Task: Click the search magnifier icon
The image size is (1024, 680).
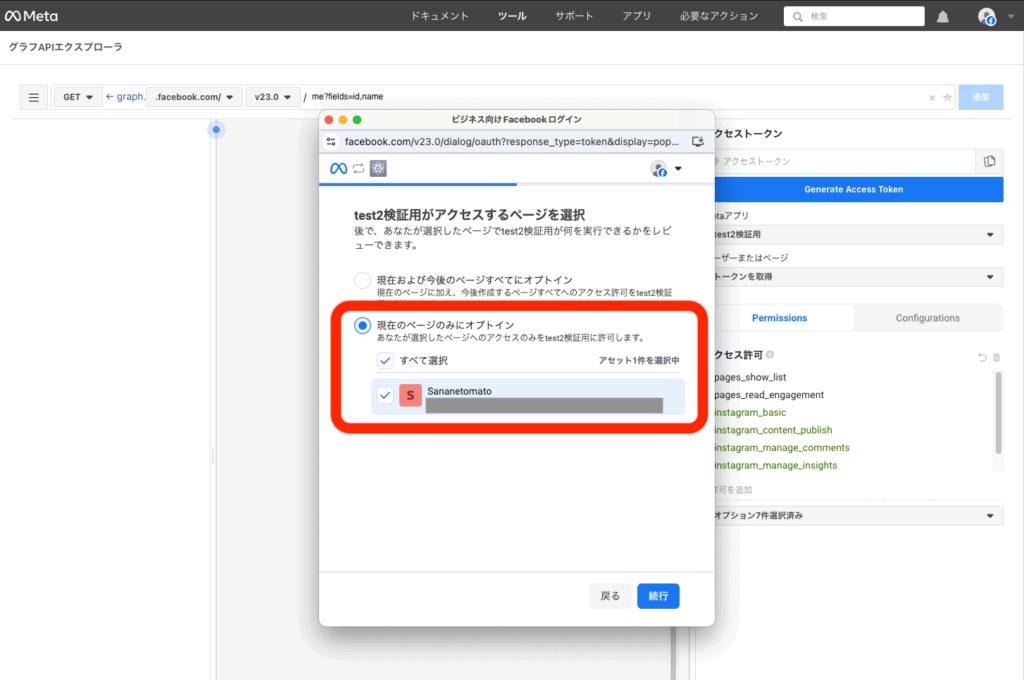Action: (x=797, y=17)
